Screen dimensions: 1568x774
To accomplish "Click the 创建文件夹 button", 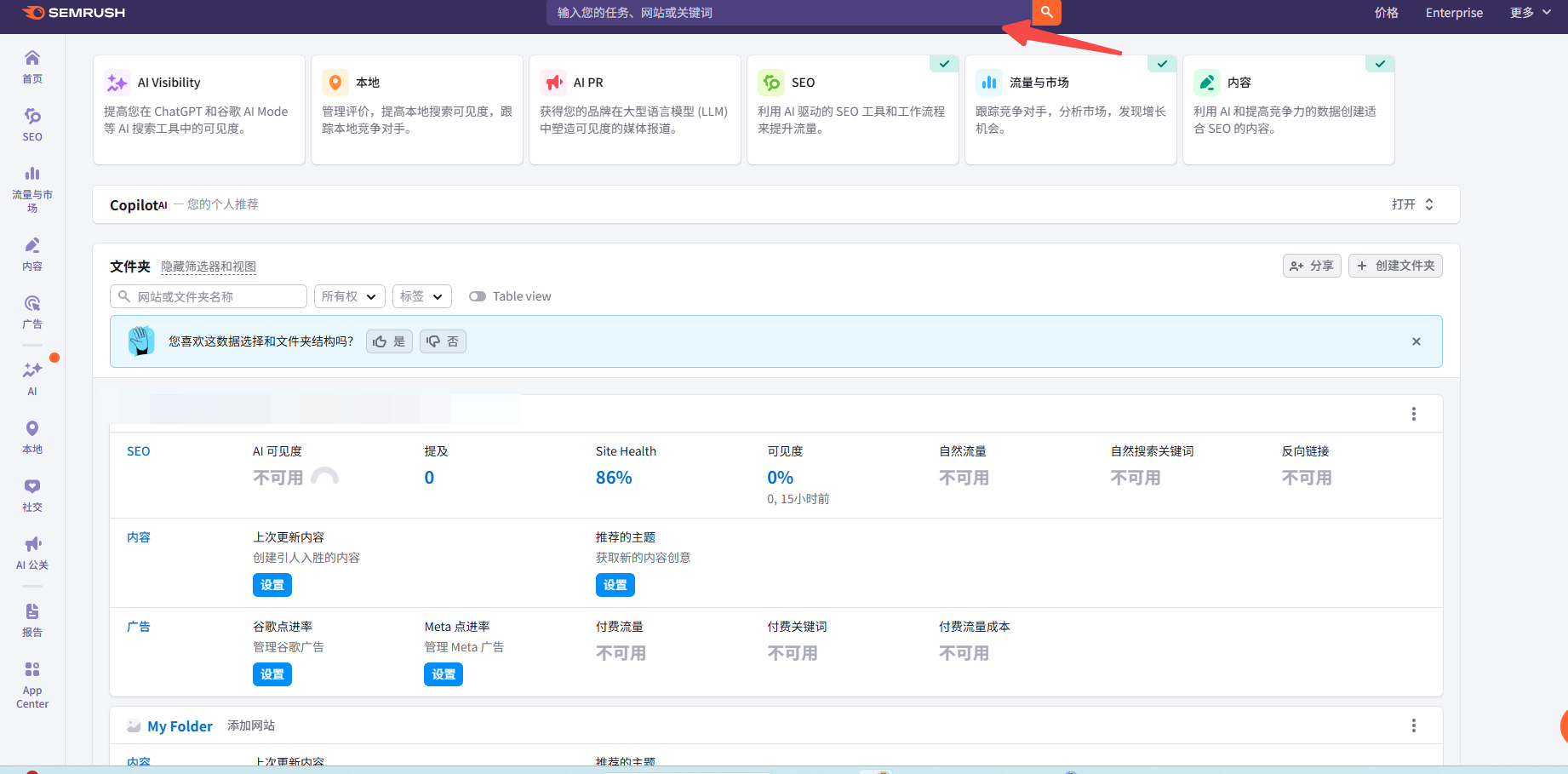I will tap(1395, 265).
